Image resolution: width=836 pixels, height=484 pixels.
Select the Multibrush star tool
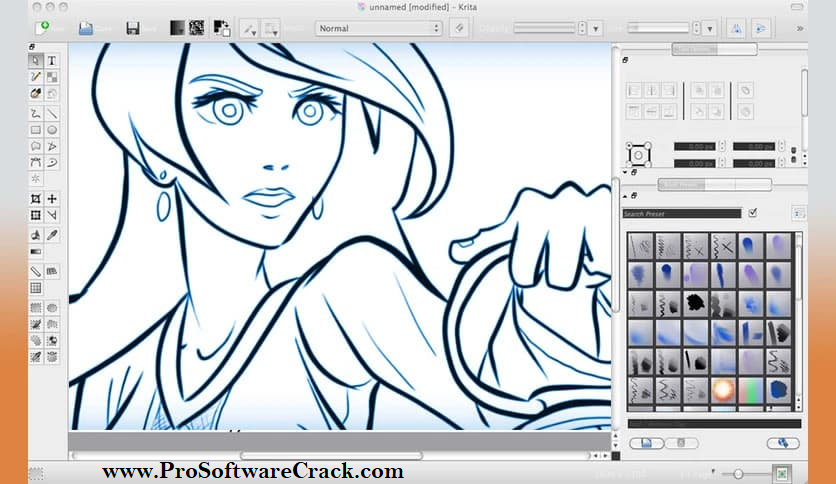point(36,179)
